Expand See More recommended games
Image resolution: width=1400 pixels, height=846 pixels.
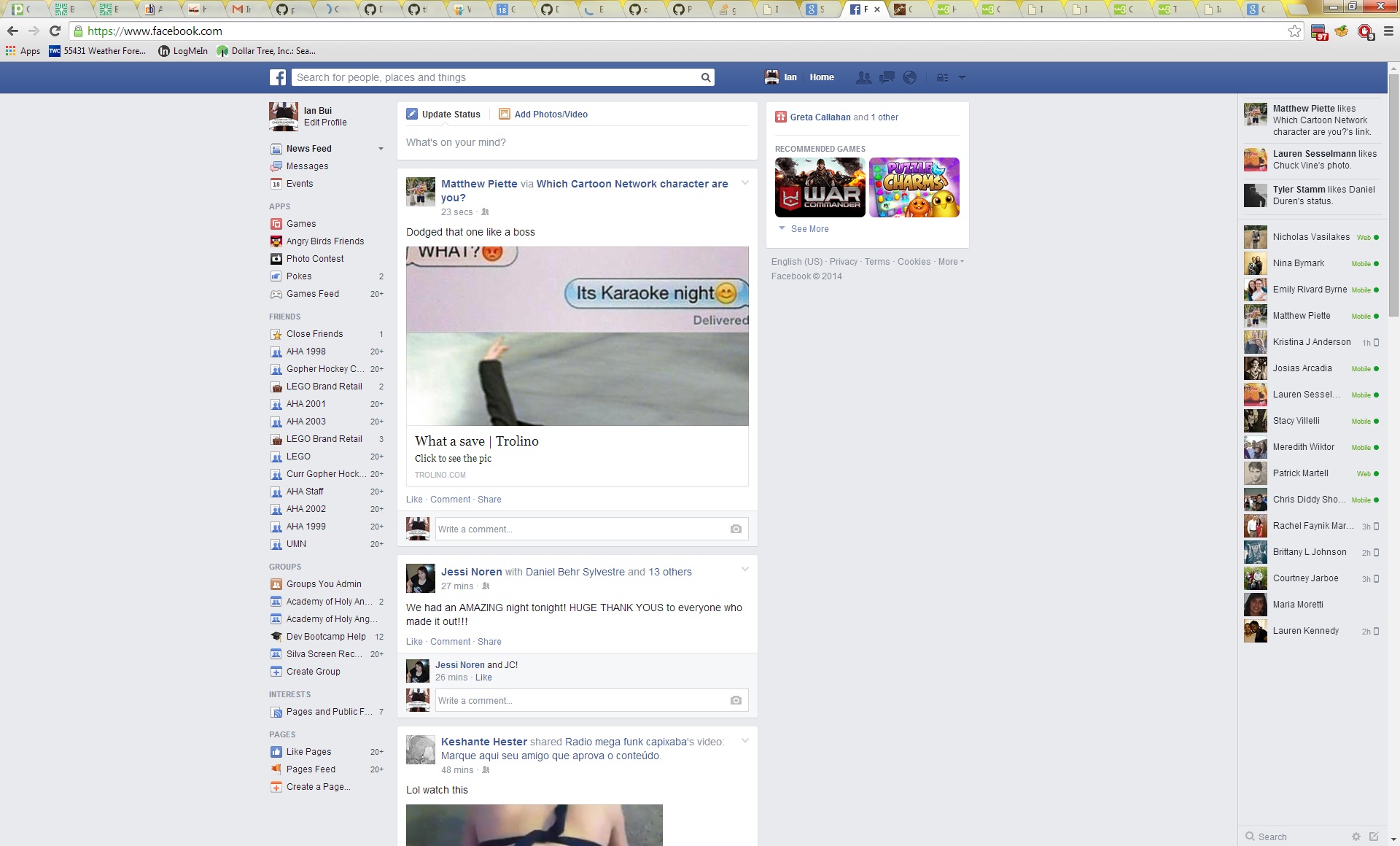point(809,229)
